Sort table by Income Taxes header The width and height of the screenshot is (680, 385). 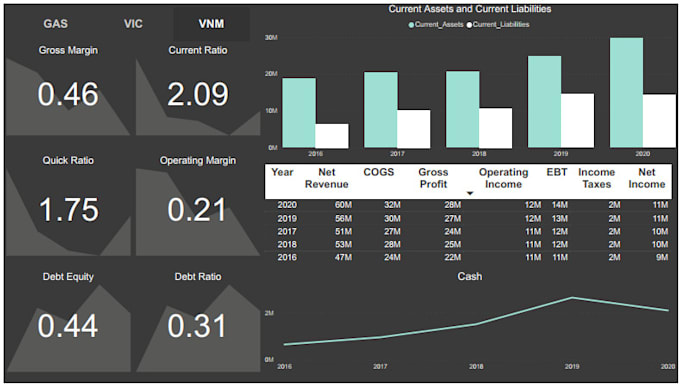point(596,178)
